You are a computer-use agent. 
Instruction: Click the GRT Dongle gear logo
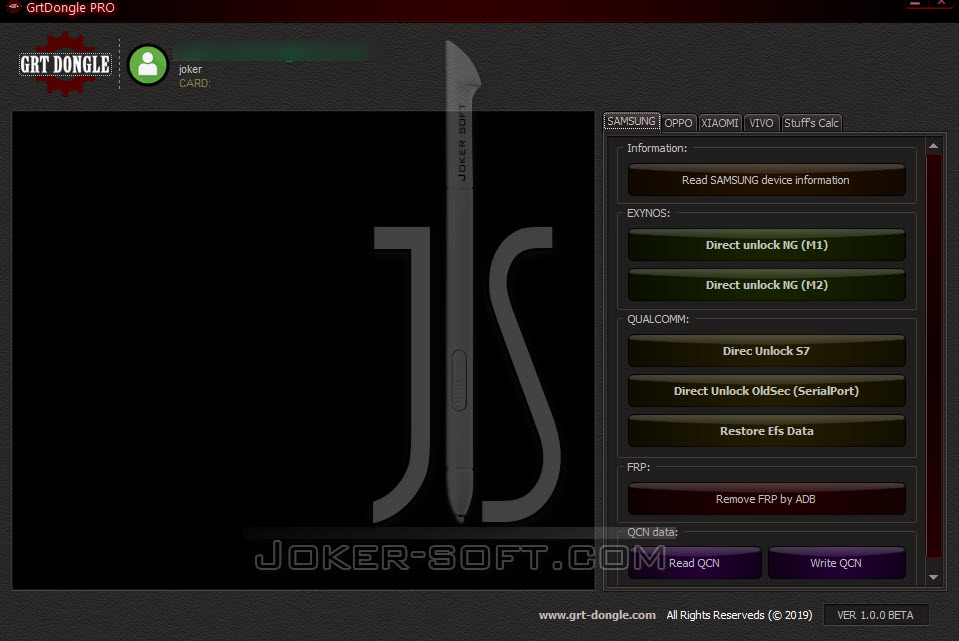tap(65, 64)
